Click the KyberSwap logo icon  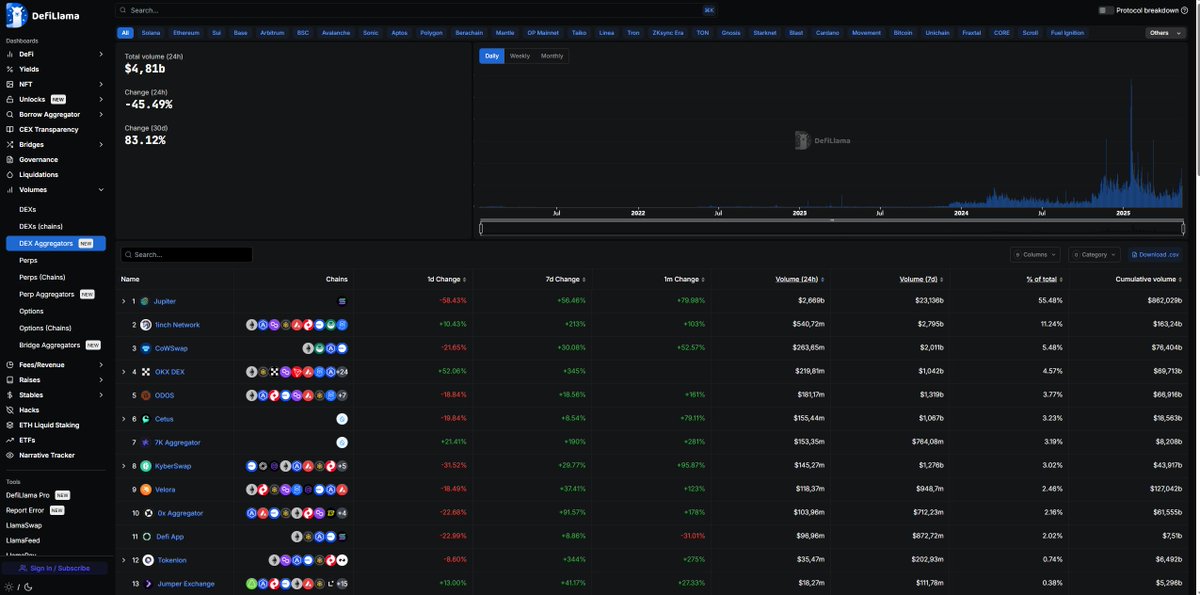146,466
